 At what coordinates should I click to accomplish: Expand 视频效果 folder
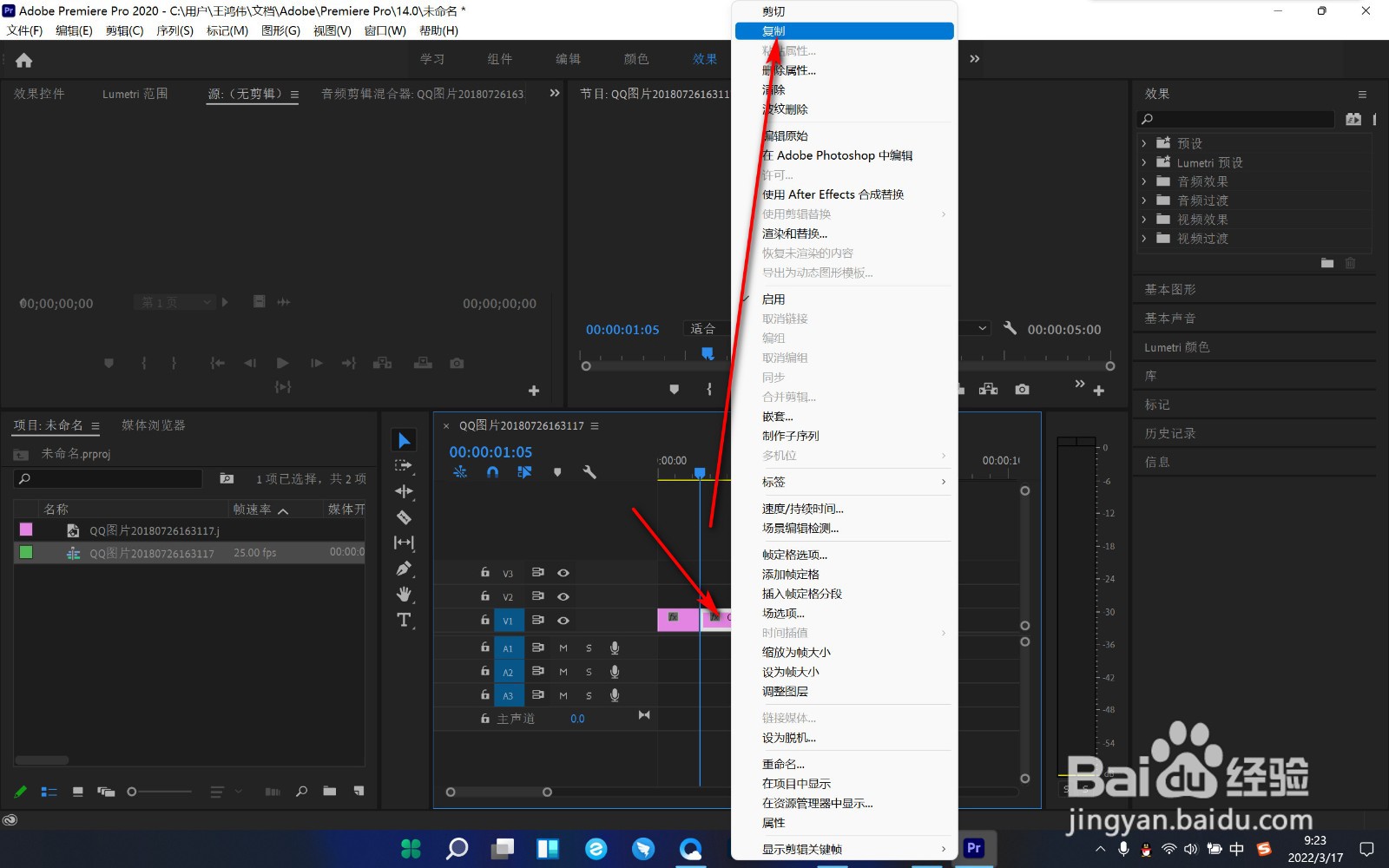(x=1144, y=220)
